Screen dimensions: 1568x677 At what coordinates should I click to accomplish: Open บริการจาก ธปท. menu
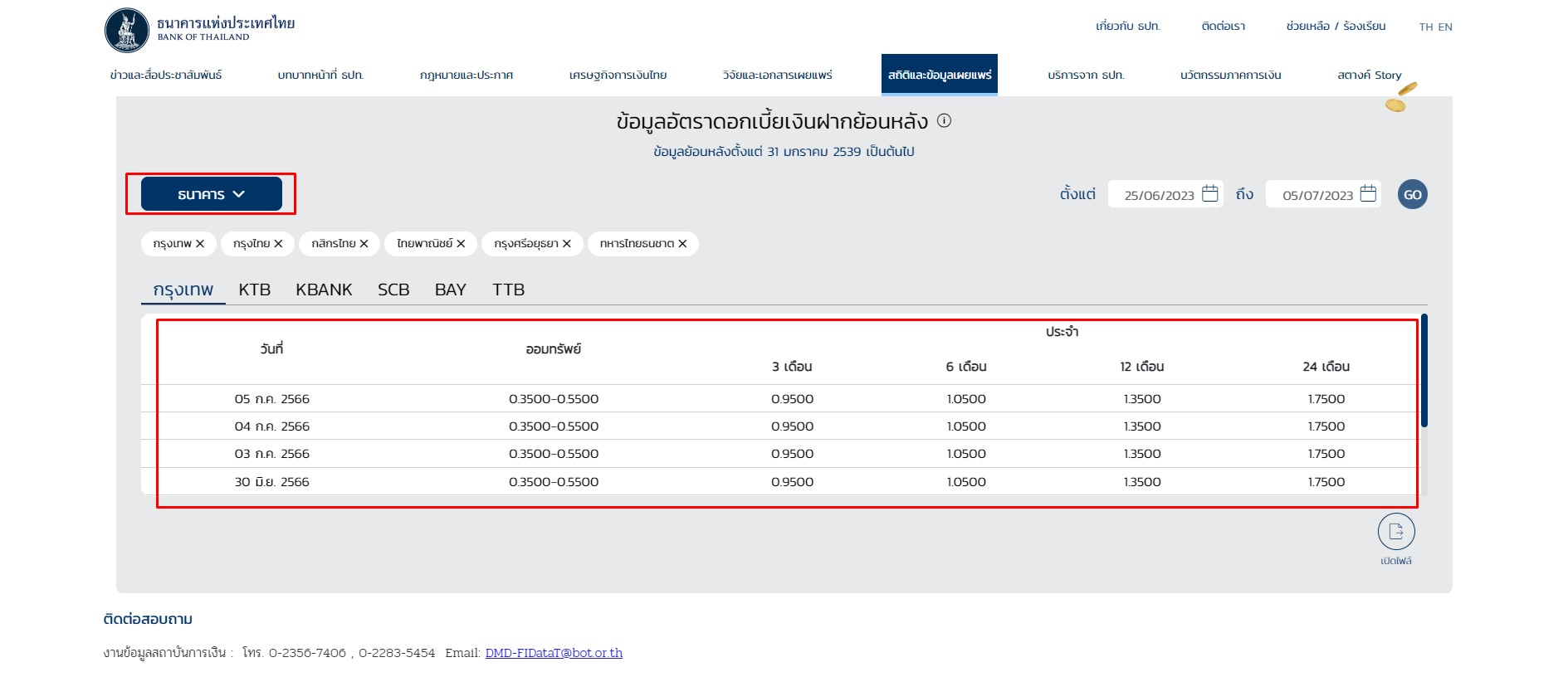tap(1086, 75)
